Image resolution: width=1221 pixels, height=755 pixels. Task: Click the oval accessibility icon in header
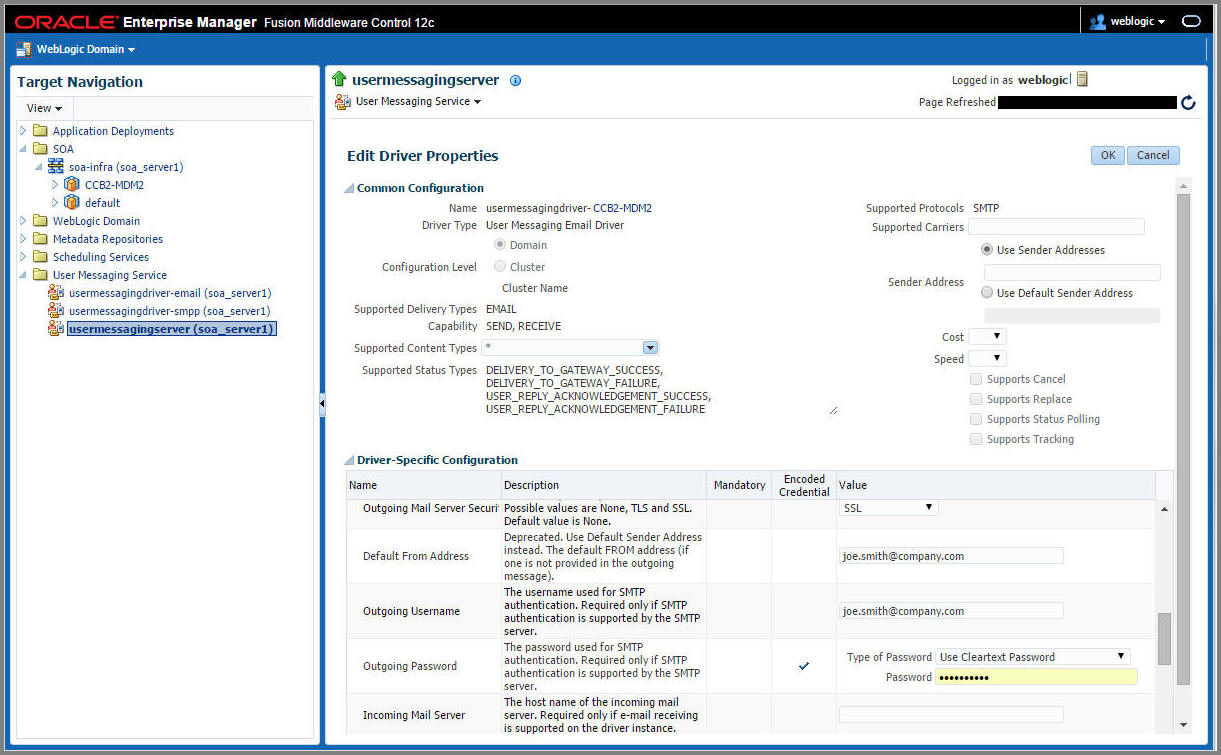(1190, 21)
